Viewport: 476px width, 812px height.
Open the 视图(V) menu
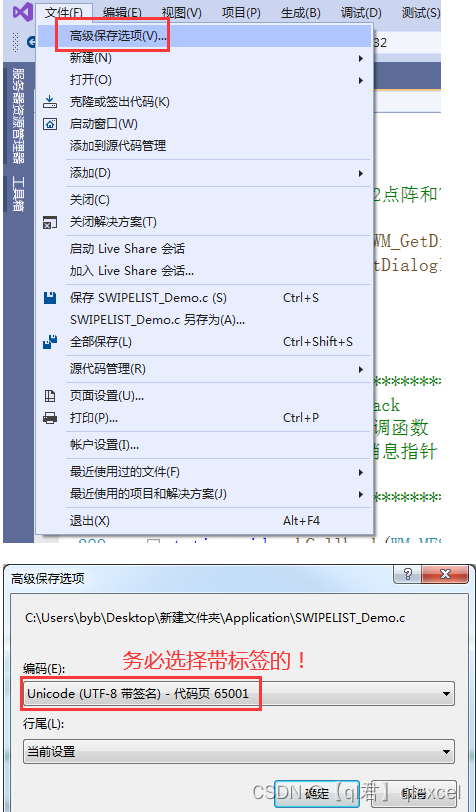click(181, 12)
